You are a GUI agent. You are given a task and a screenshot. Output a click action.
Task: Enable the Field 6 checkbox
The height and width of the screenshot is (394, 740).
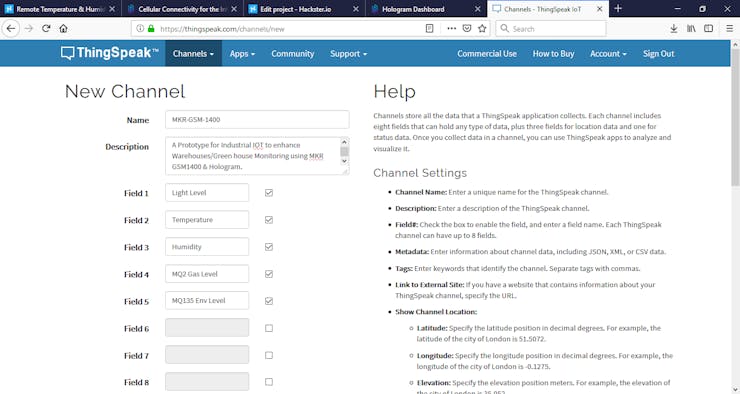269,328
